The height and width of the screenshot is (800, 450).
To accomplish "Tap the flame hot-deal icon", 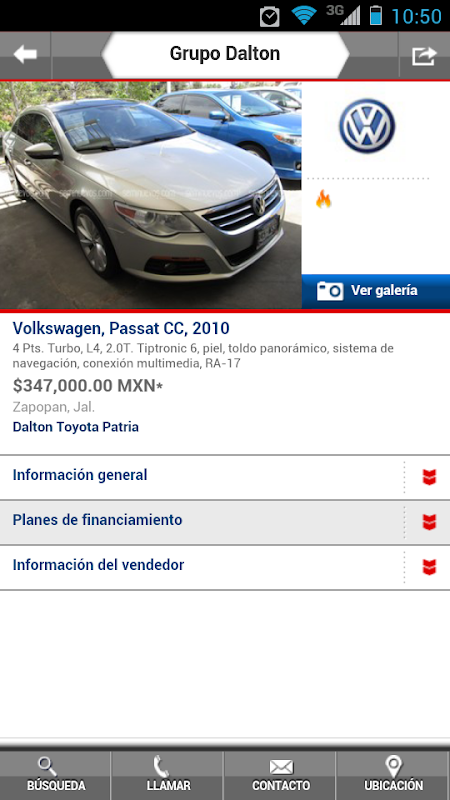I will tap(323, 199).
